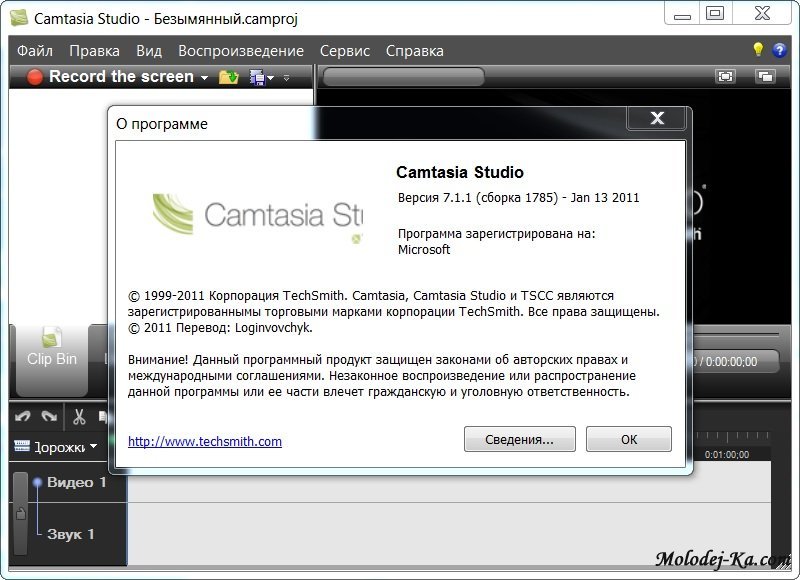Image resolution: width=800 pixels, height=580 pixels.
Task: Click the preview size dropdown field
Action: (403, 77)
